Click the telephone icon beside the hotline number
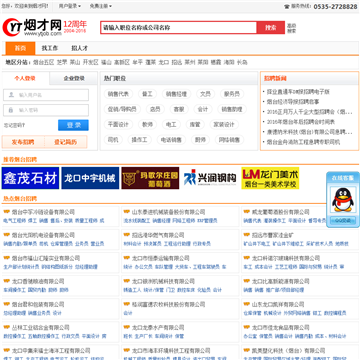Image resolution: width=360 pixels, height=360 pixels. click(x=287, y=6)
